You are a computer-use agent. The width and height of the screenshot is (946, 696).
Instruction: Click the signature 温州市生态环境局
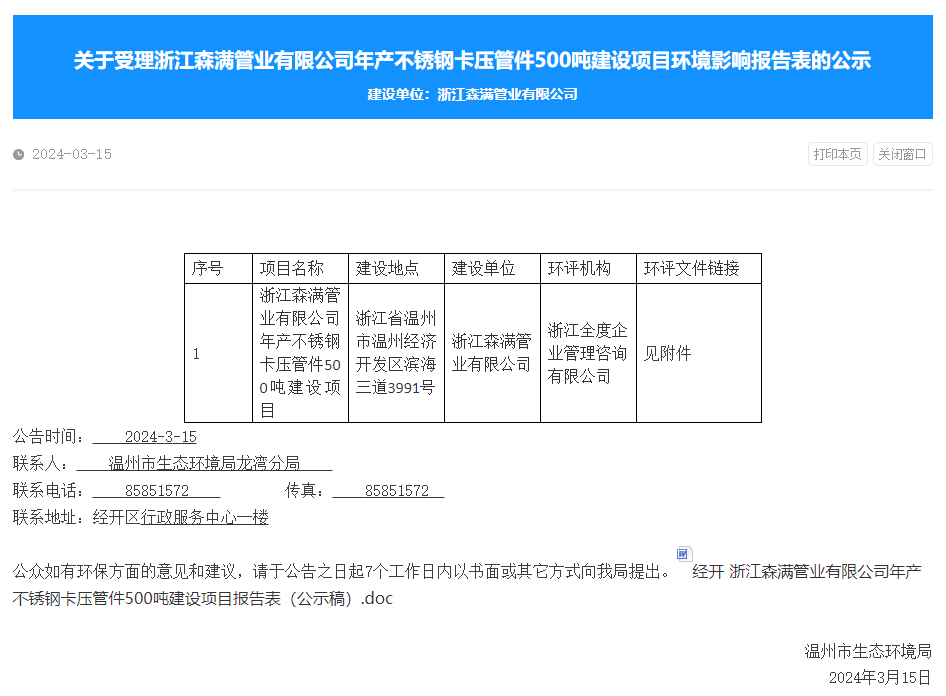coord(868,651)
